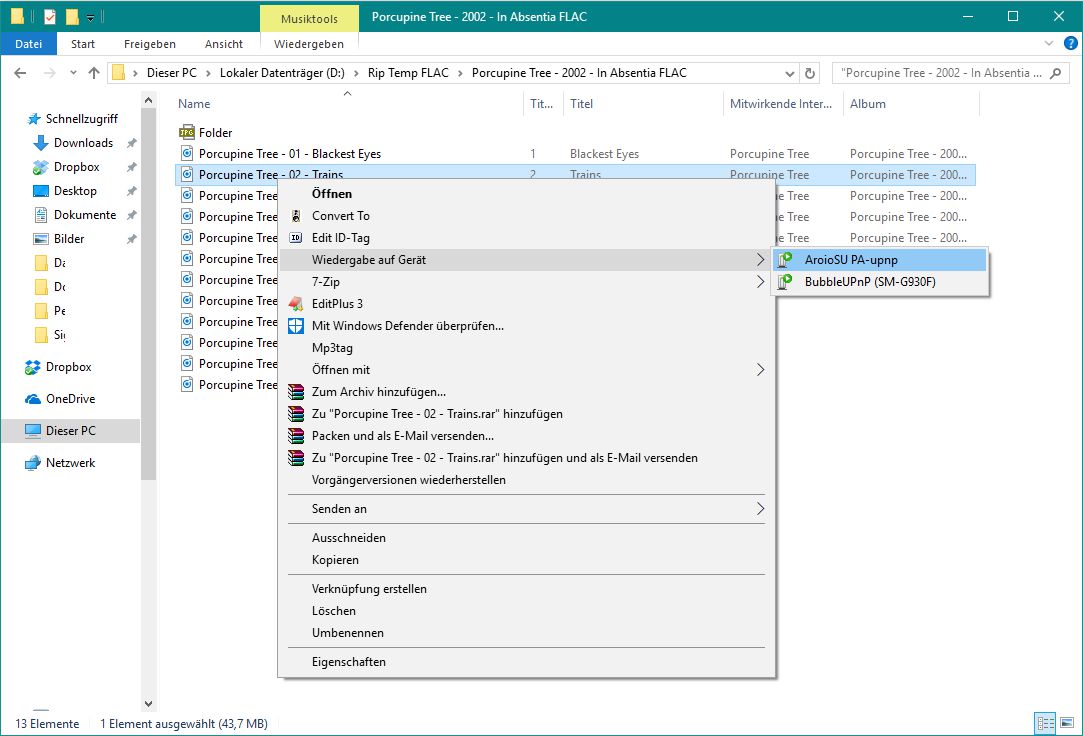Click the WinRAR icon beside Packen und als E-Mail versenden
The width and height of the screenshot is (1083, 736).
(x=296, y=436)
